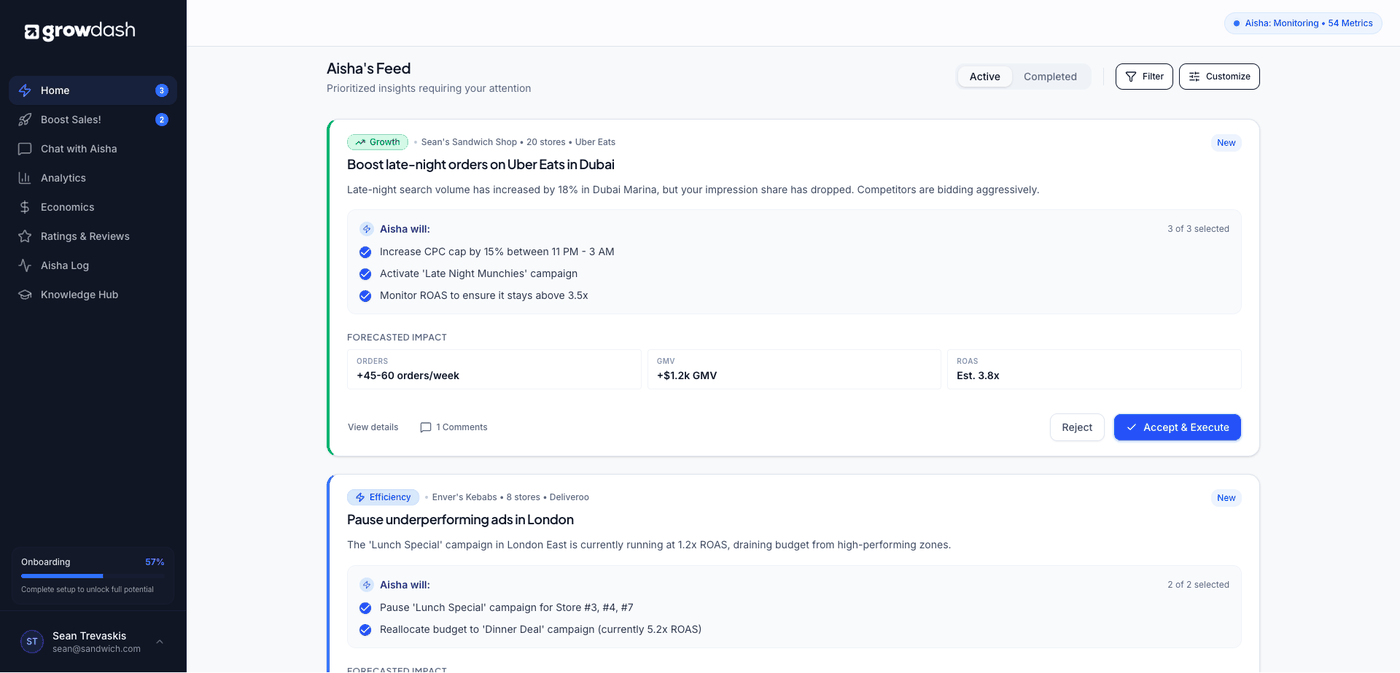Click the ORDERS +45-60 orders/week box
The height and width of the screenshot is (673, 1400).
(x=494, y=369)
